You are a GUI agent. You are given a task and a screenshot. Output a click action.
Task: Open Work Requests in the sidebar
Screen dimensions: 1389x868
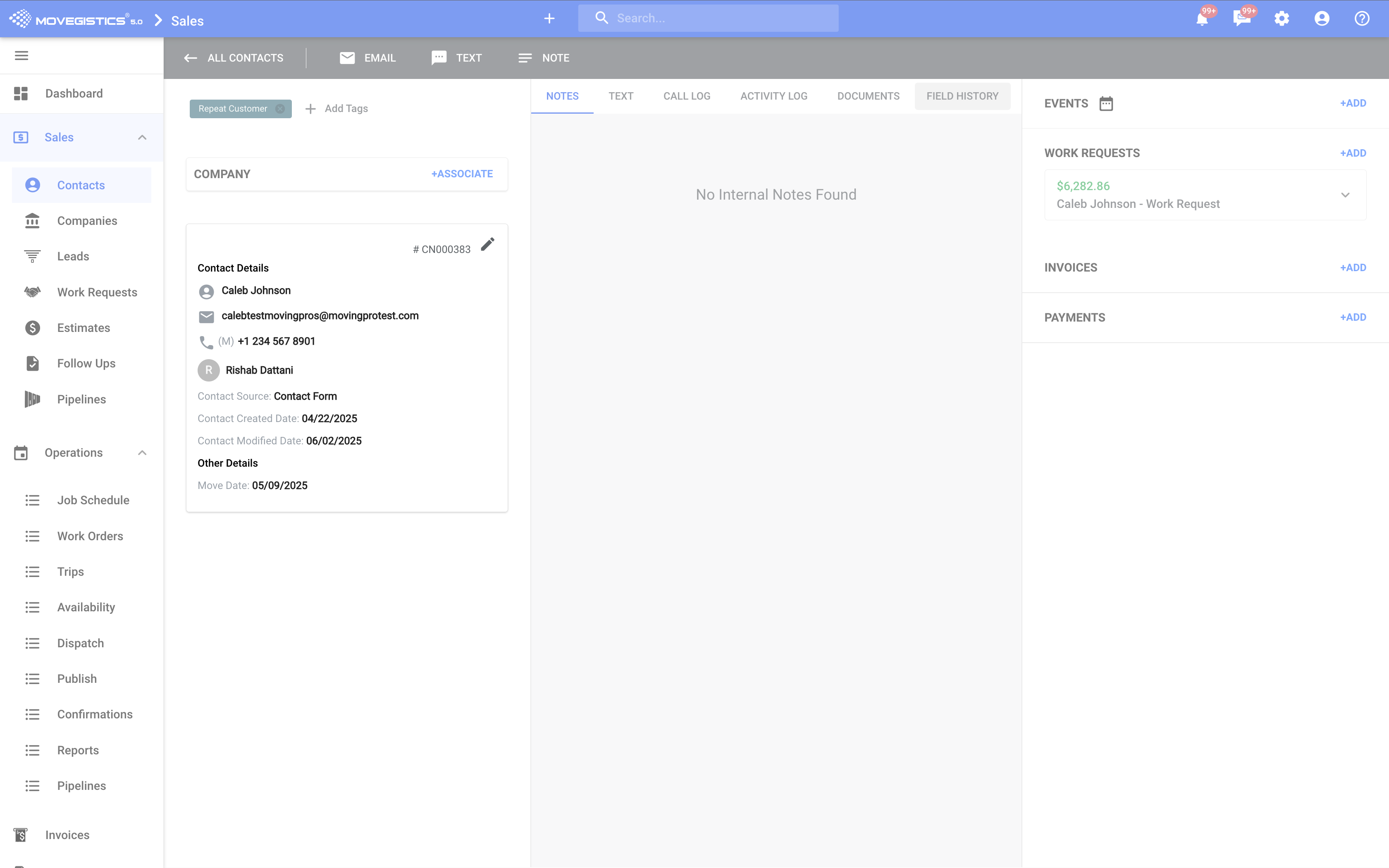pyautogui.click(x=97, y=292)
